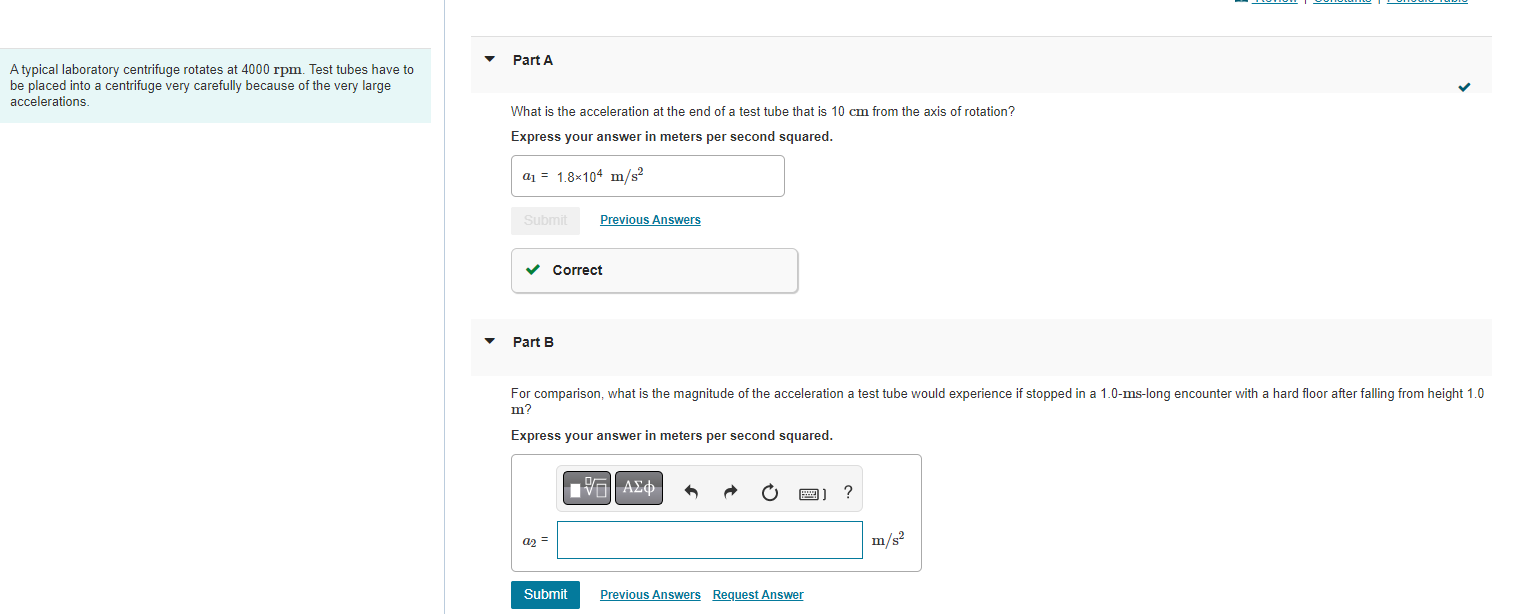Image resolution: width=1528 pixels, height=614 pixels.
Task: Click the green checkmark beside Part A
Action: (1464, 87)
